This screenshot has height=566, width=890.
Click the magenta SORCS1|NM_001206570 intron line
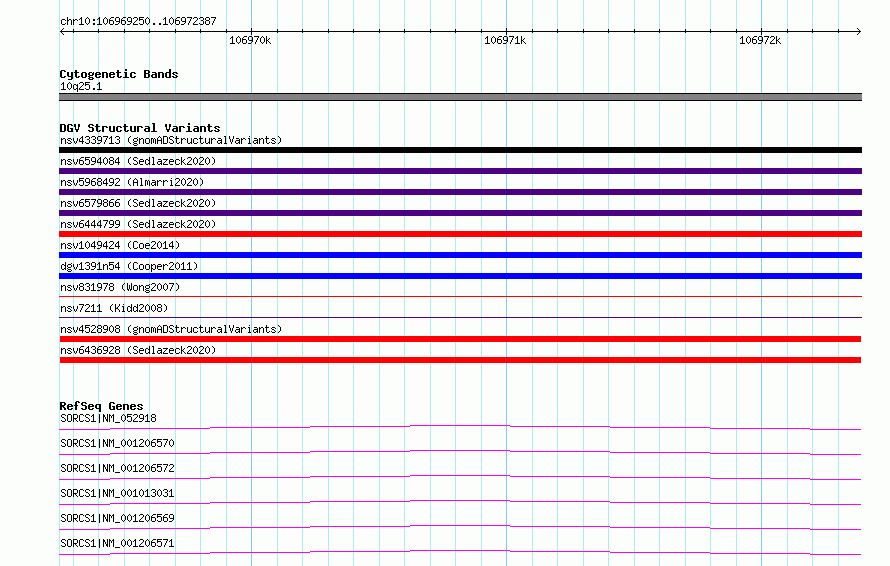pyautogui.click(x=460, y=452)
